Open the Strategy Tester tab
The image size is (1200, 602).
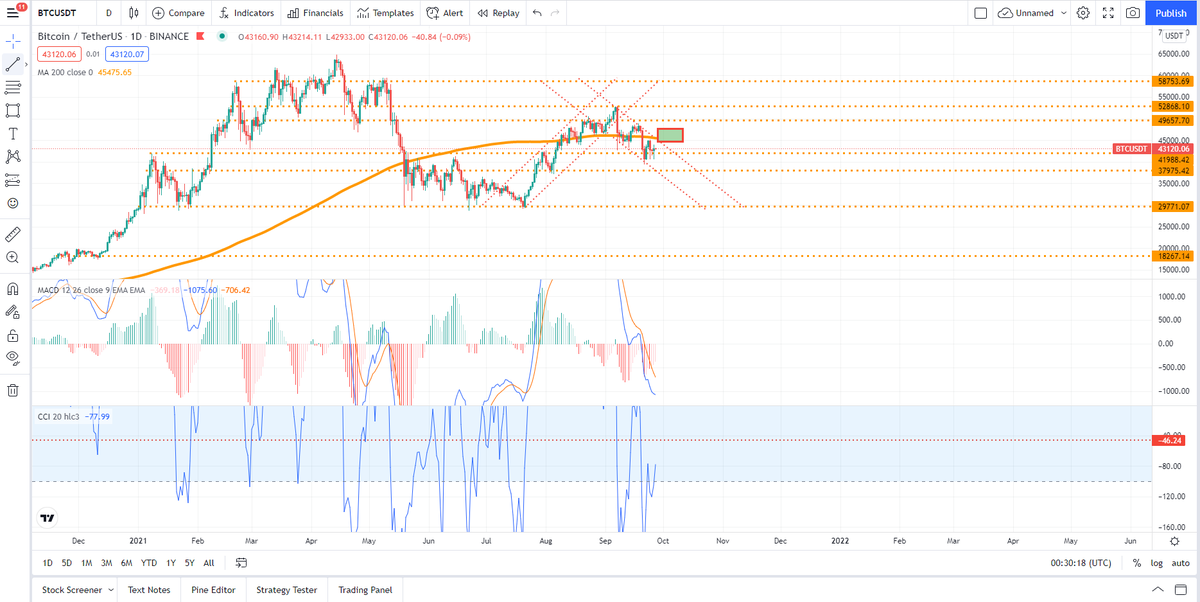coord(288,590)
